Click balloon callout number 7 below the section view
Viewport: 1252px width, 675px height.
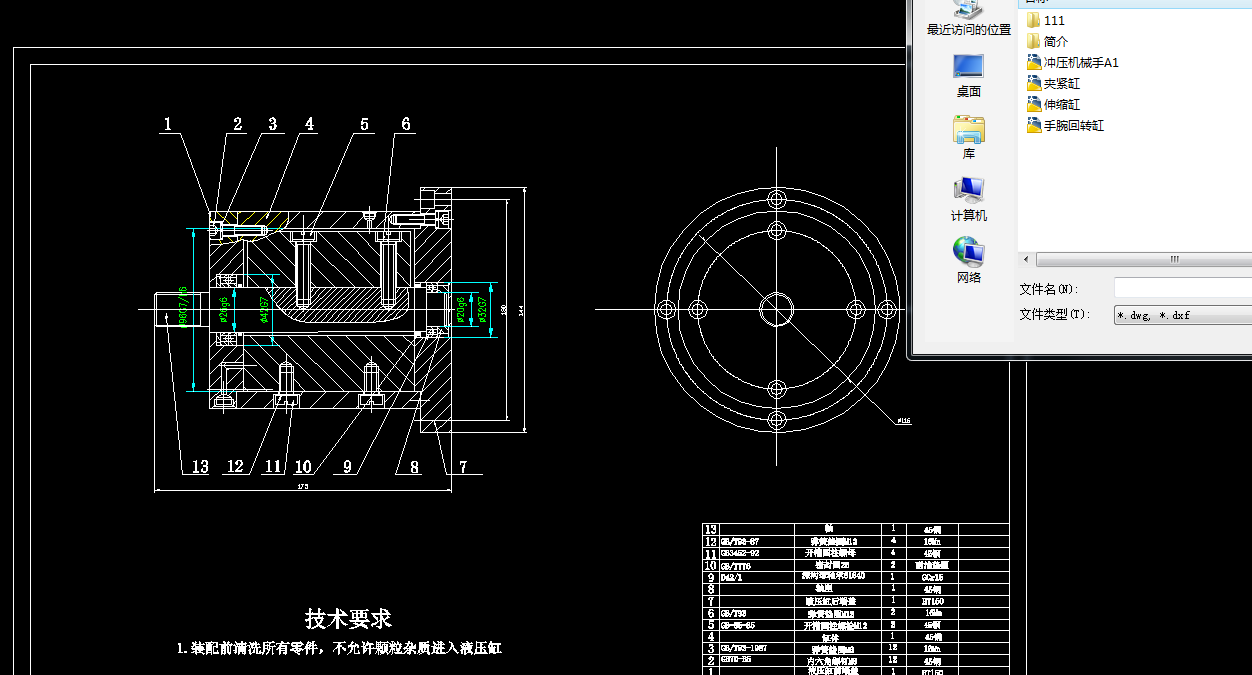point(463,466)
